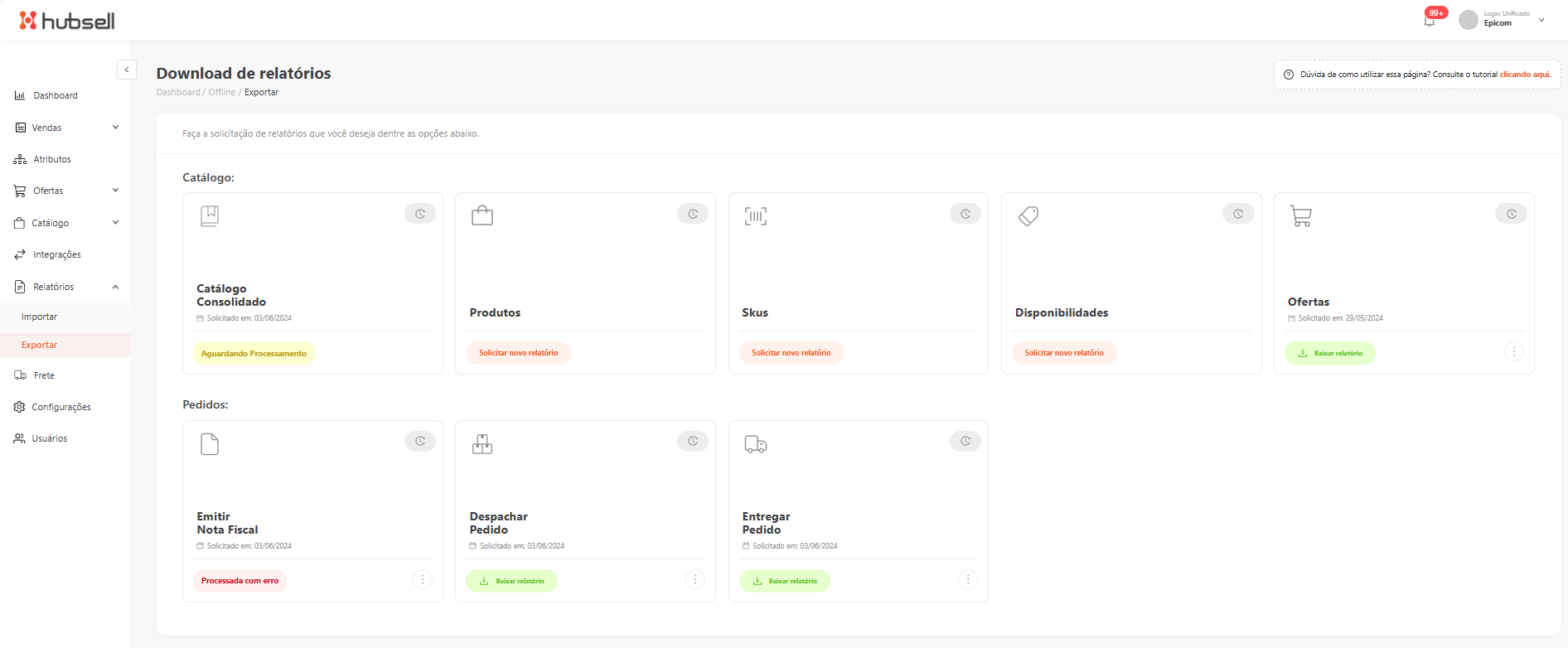Image resolution: width=1568 pixels, height=648 pixels.
Task: Go to Importar under Relatórios
Action: pyautogui.click(x=40, y=317)
